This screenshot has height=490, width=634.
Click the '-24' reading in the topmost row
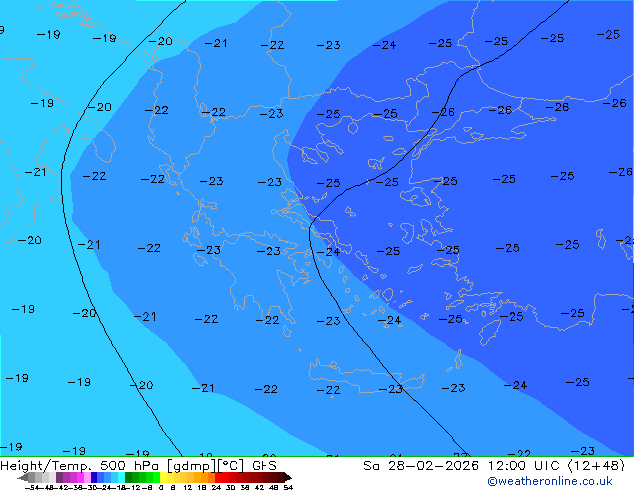pos(384,45)
